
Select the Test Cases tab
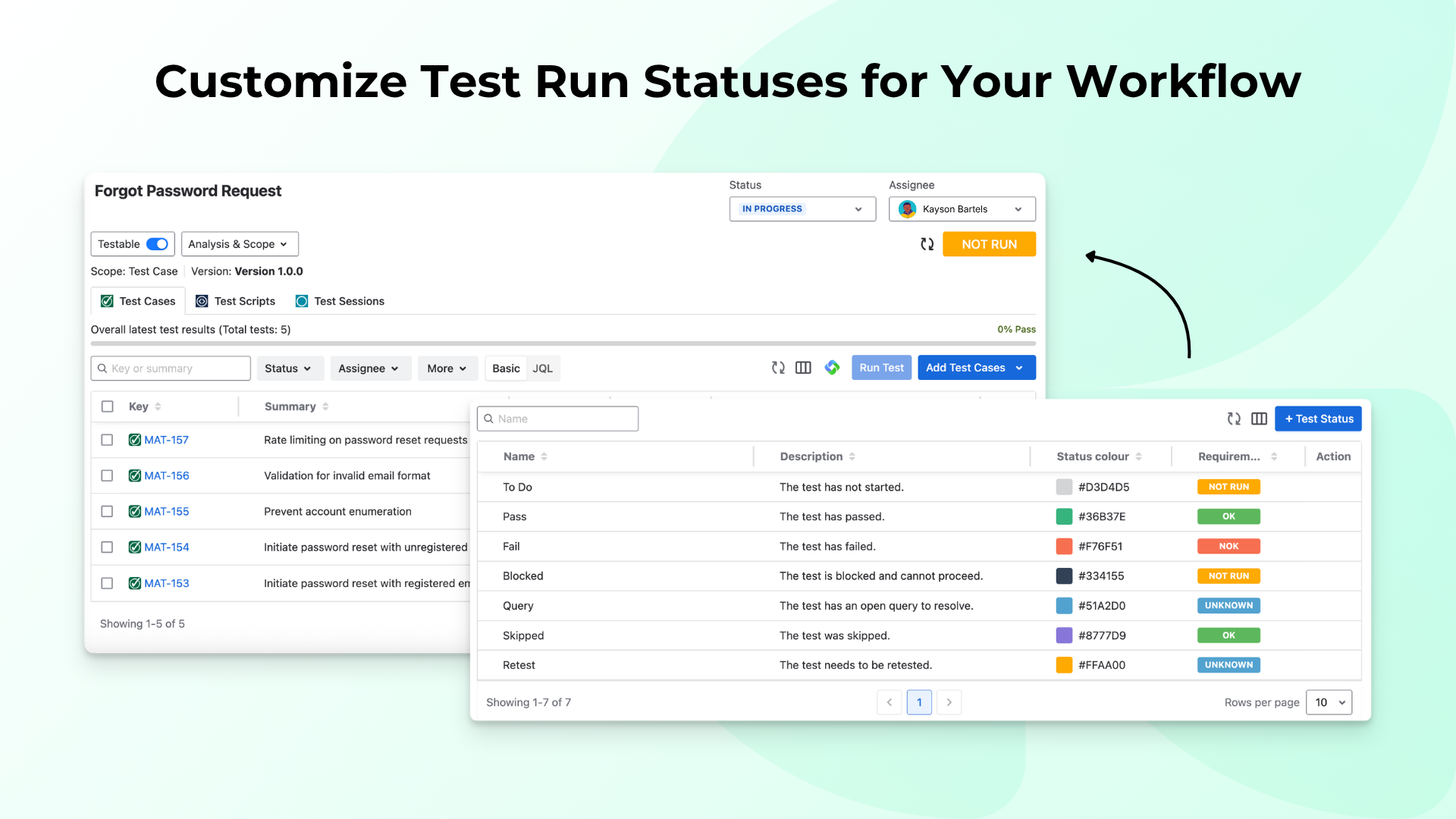pyautogui.click(x=138, y=301)
